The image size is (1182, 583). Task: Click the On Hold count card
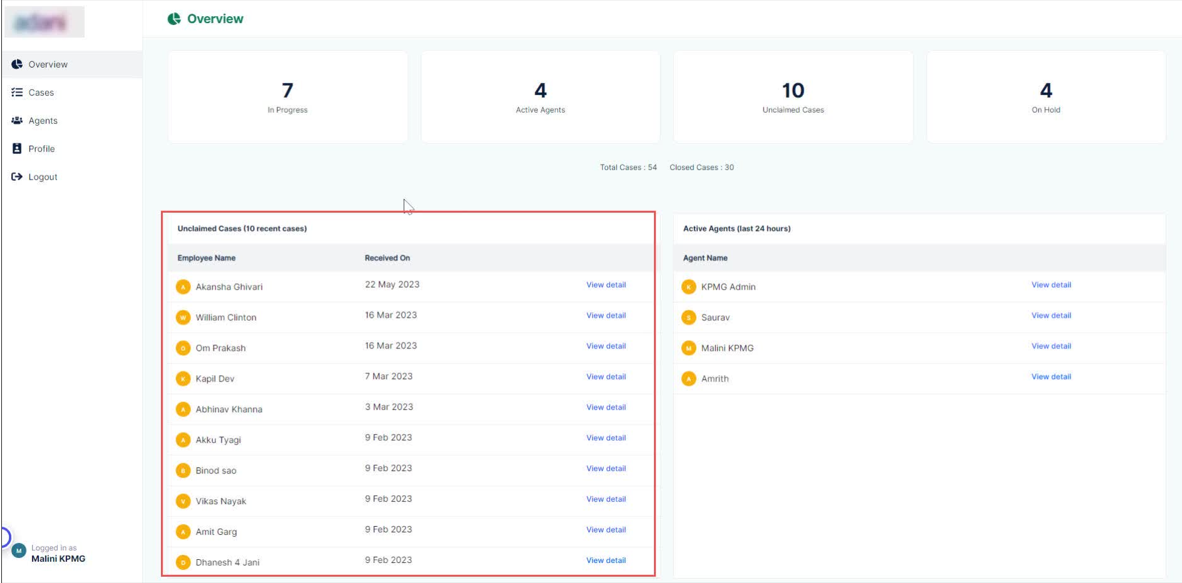1046,97
